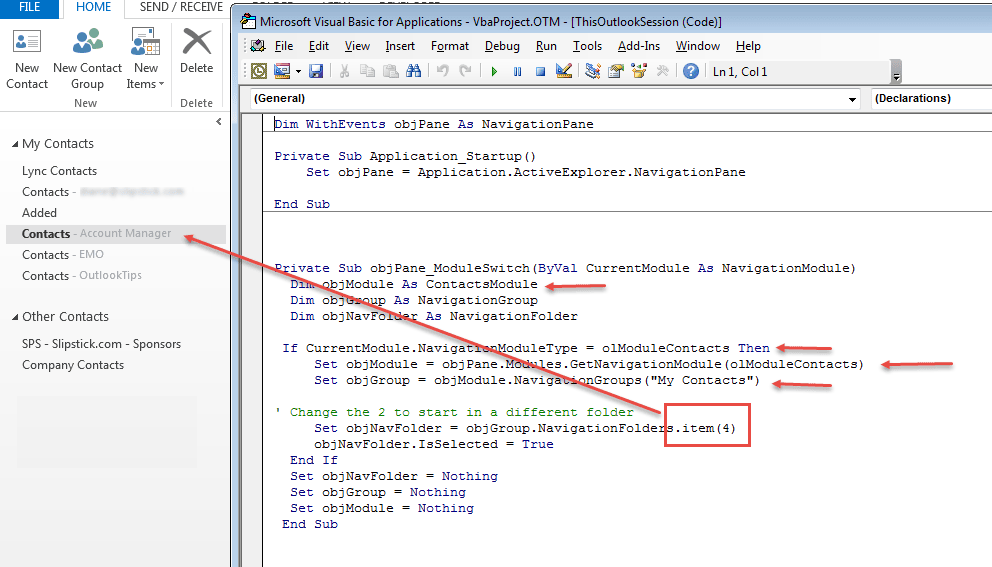The height and width of the screenshot is (567, 992).
Task: Click the Break pause icon
Action: coord(518,72)
